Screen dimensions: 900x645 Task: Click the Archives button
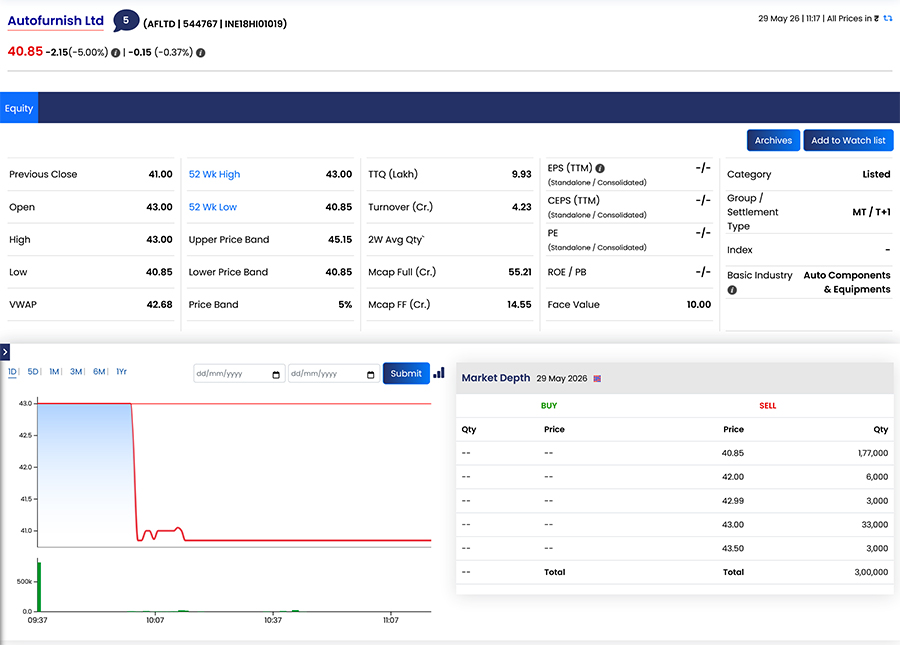coord(773,140)
